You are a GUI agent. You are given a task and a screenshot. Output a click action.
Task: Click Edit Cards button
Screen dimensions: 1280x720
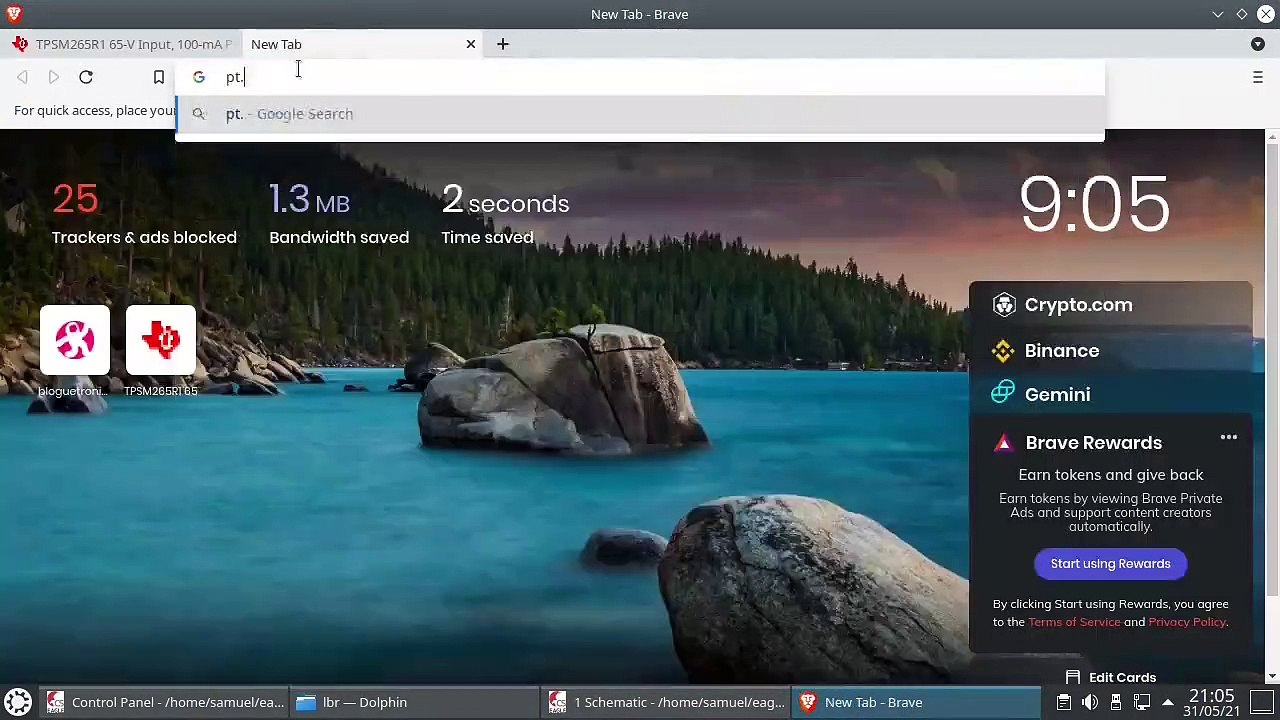pos(1110,677)
